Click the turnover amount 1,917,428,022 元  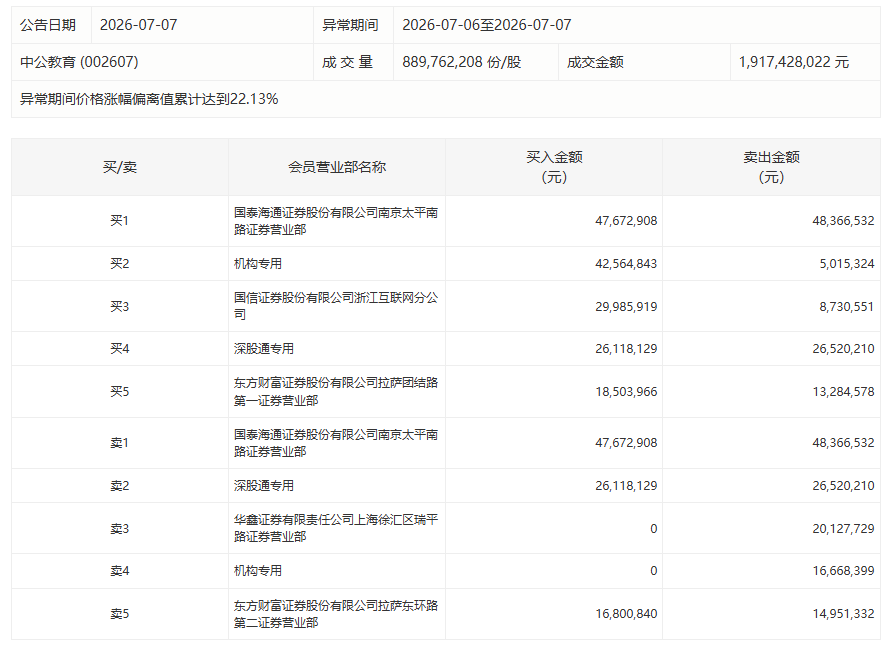(x=794, y=62)
